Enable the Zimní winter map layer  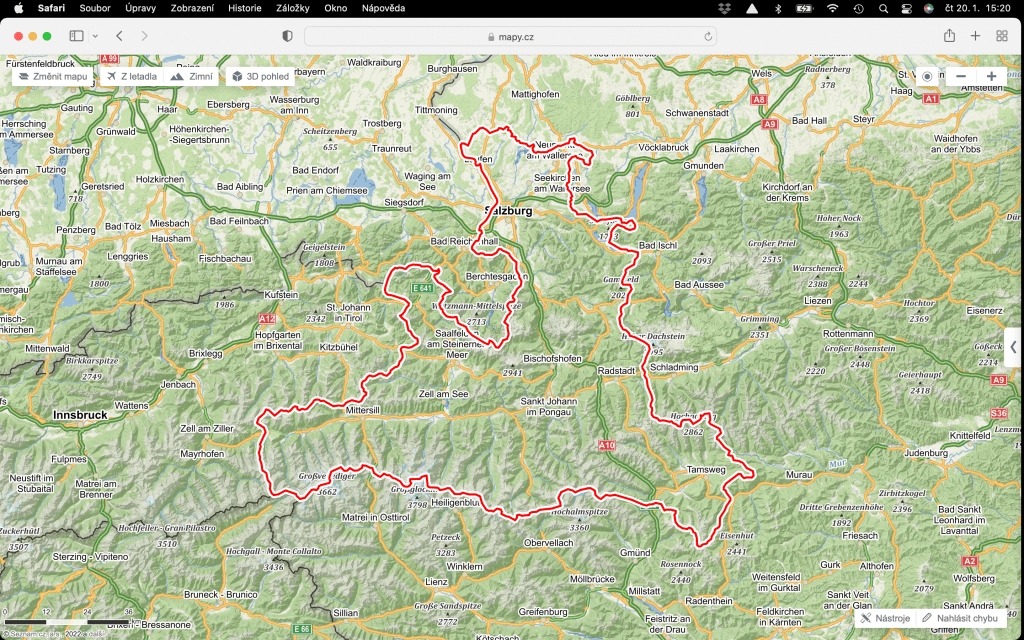tap(192, 76)
